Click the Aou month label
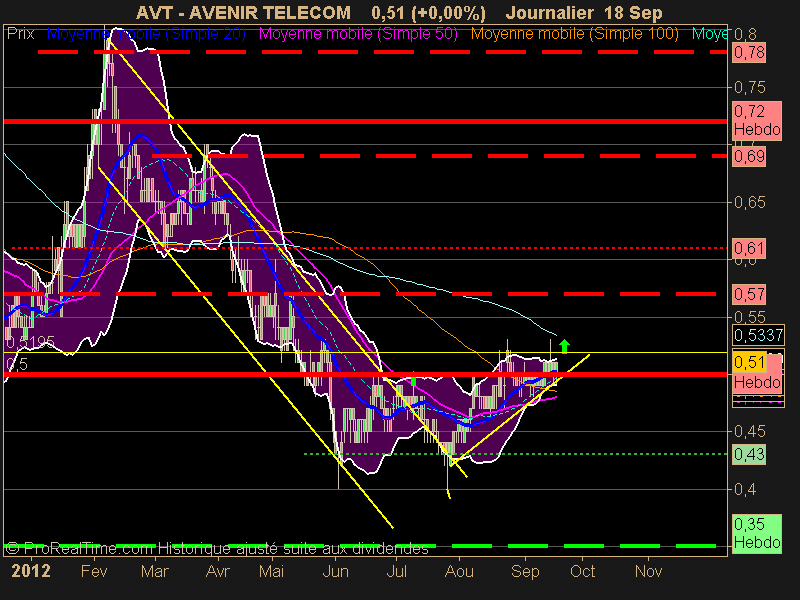Viewport: 800px width, 600px height. pyautogui.click(x=459, y=571)
